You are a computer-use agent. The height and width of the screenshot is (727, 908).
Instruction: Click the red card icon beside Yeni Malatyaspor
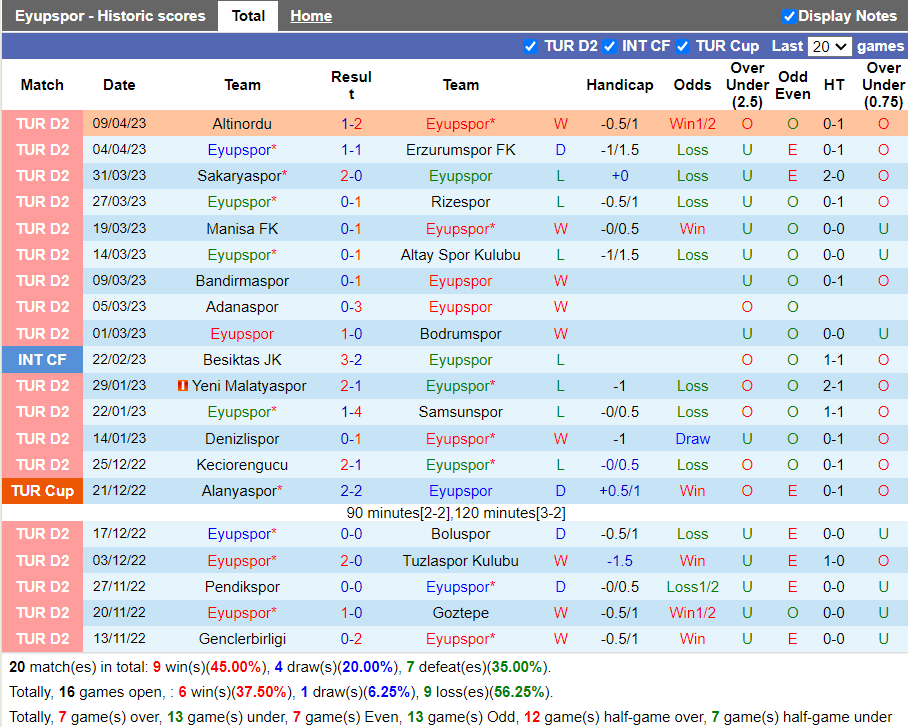(182, 386)
